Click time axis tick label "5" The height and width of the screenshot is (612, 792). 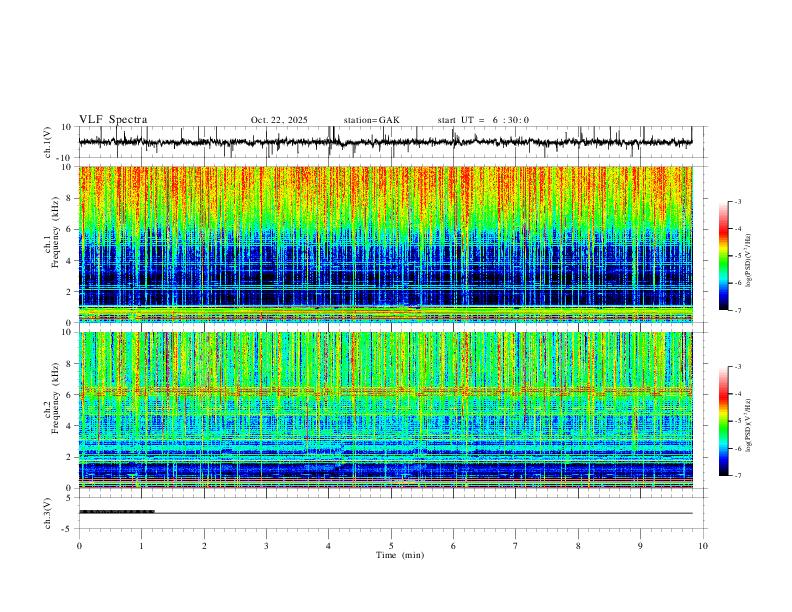391,546
